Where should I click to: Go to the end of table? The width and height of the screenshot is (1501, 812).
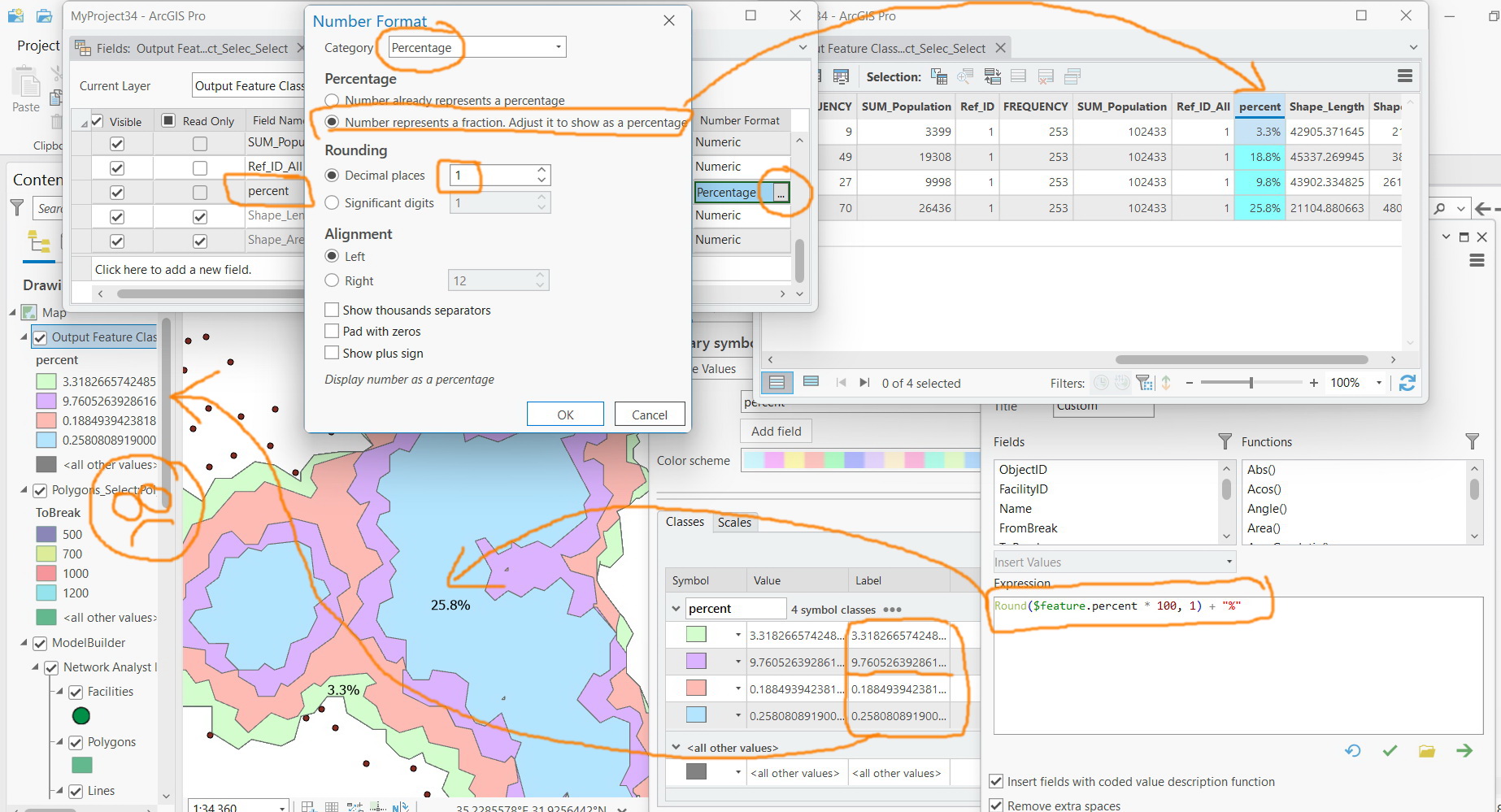[x=864, y=383]
